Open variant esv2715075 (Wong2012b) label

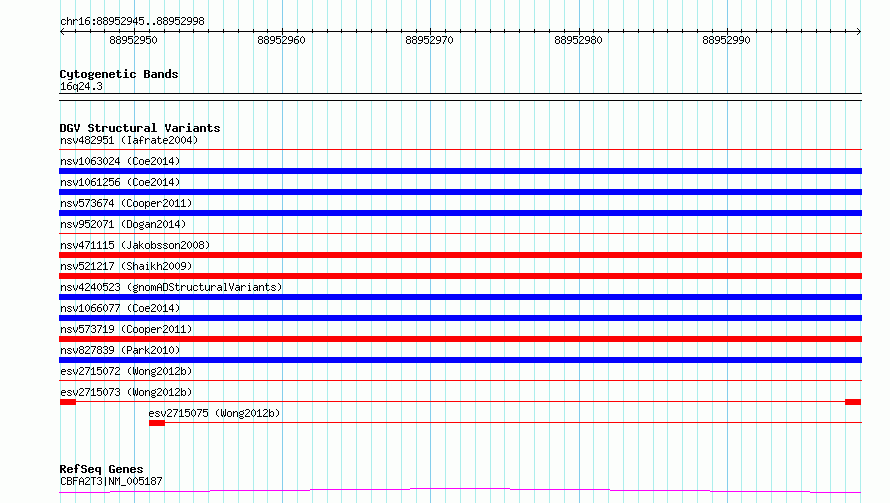(215, 413)
